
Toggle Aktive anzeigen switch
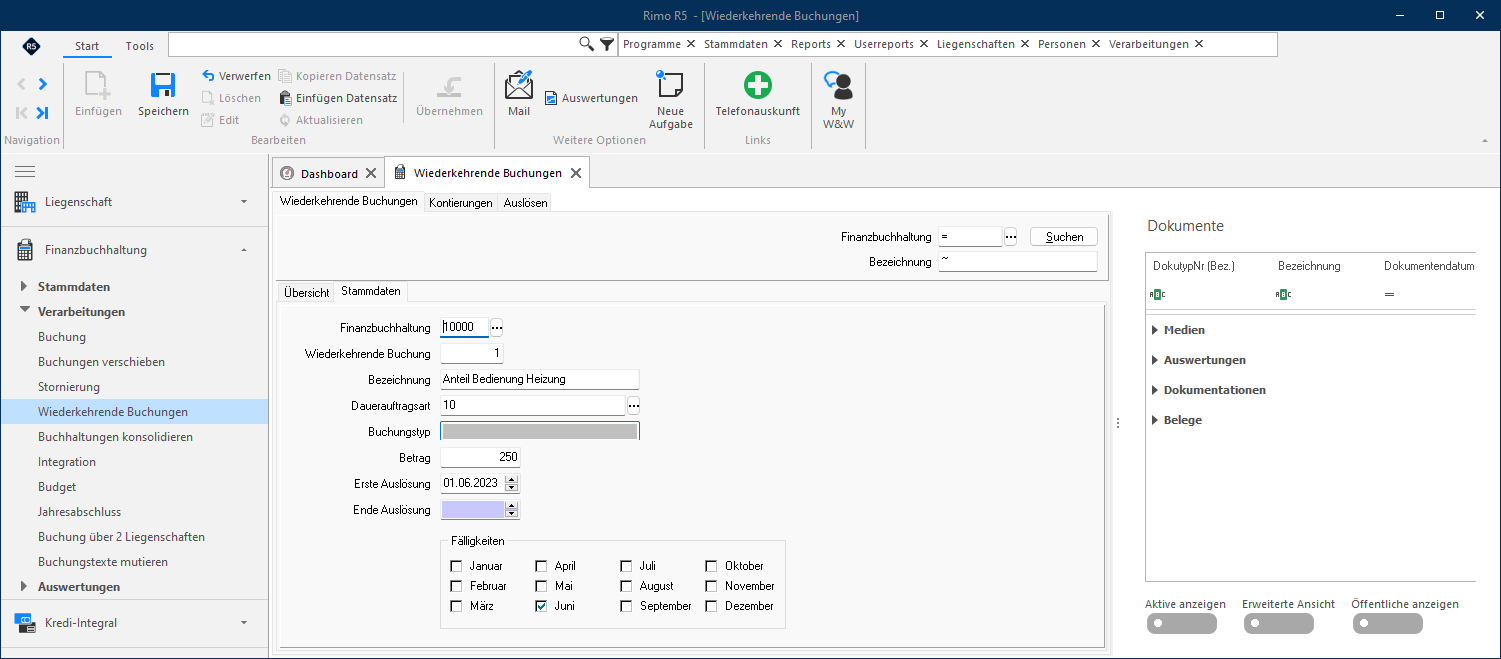[1182, 624]
